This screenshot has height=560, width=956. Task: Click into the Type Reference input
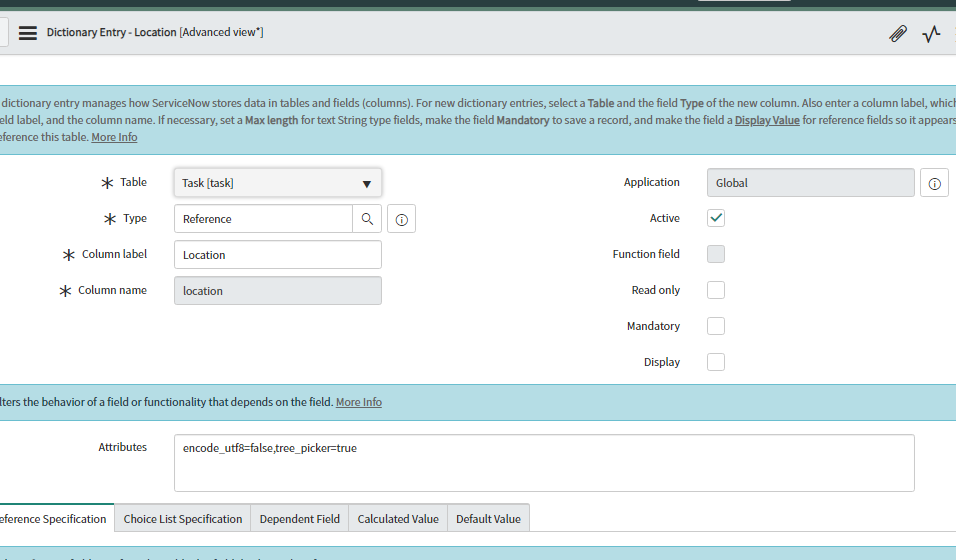point(263,219)
